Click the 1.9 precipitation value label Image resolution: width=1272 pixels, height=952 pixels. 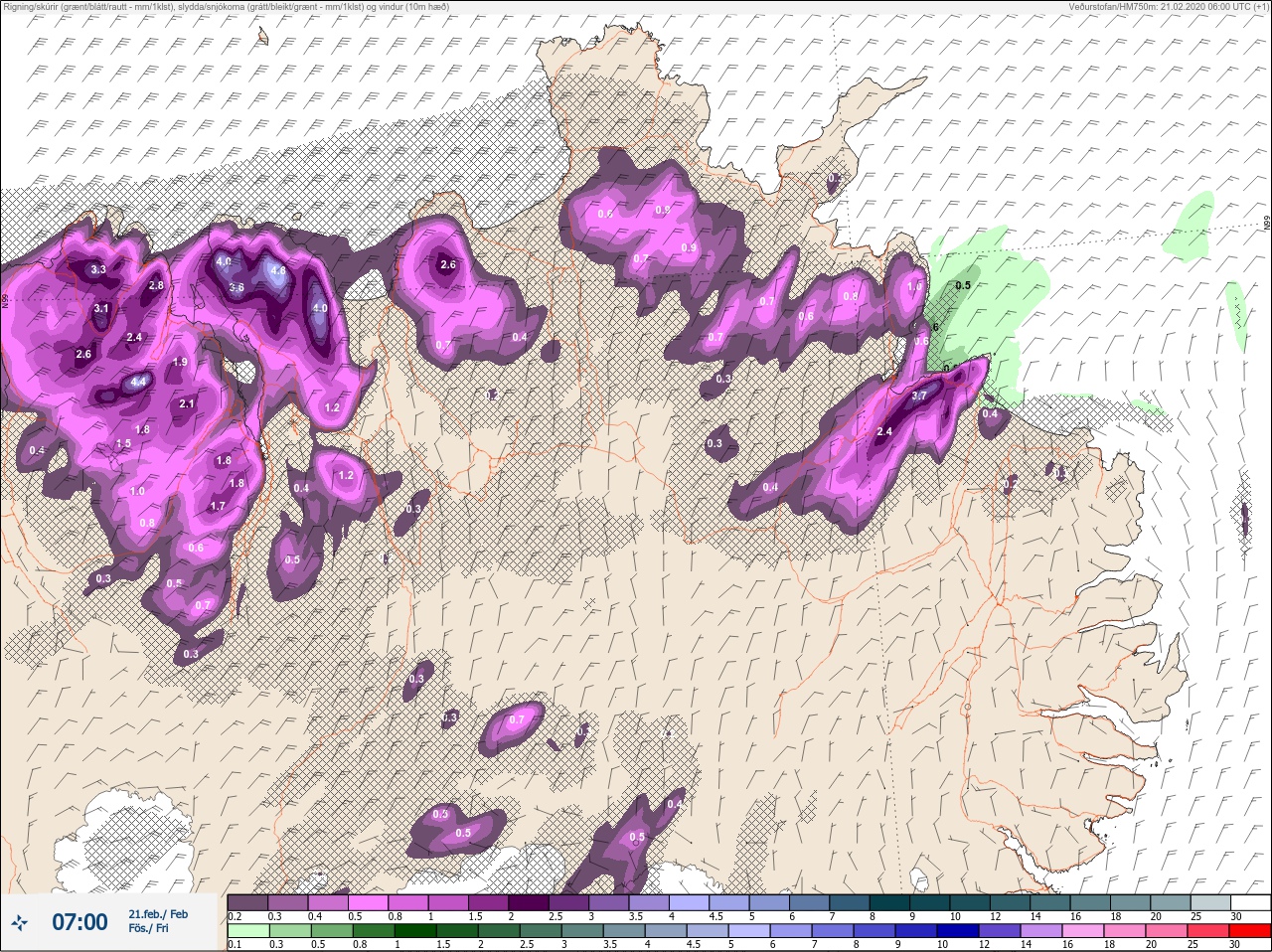tap(180, 362)
